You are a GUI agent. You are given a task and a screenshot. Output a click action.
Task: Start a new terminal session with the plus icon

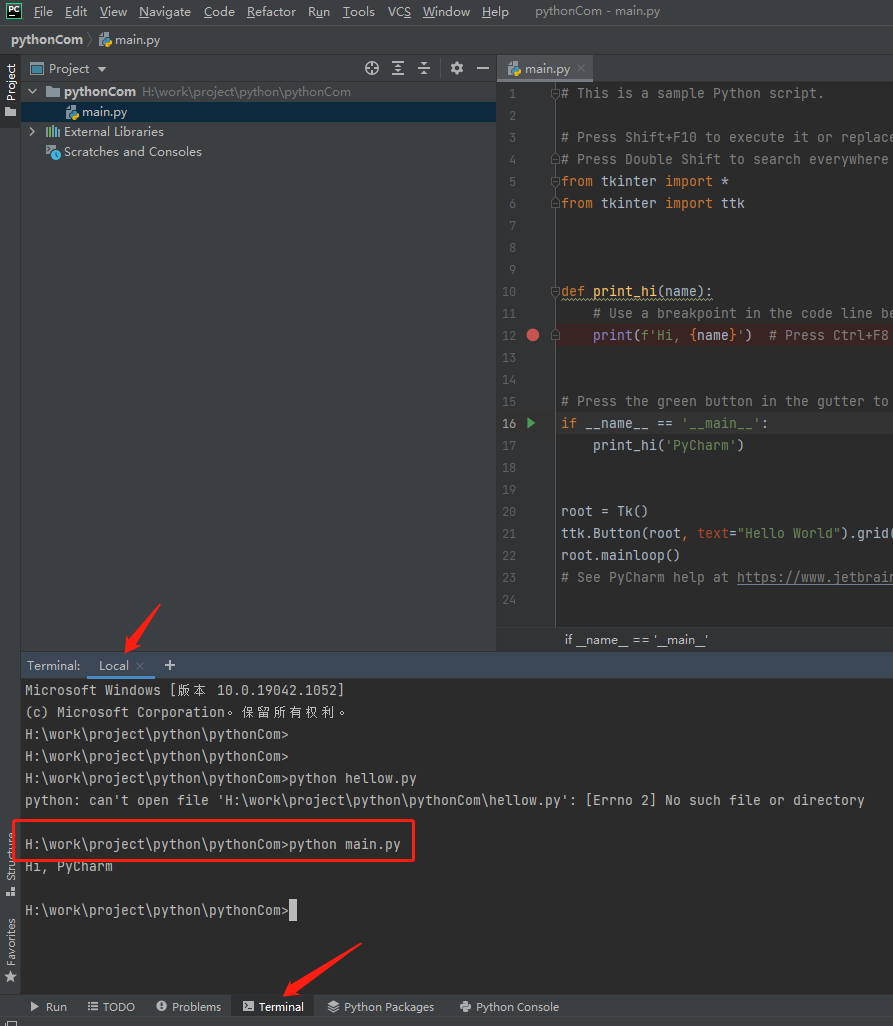point(169,664)
